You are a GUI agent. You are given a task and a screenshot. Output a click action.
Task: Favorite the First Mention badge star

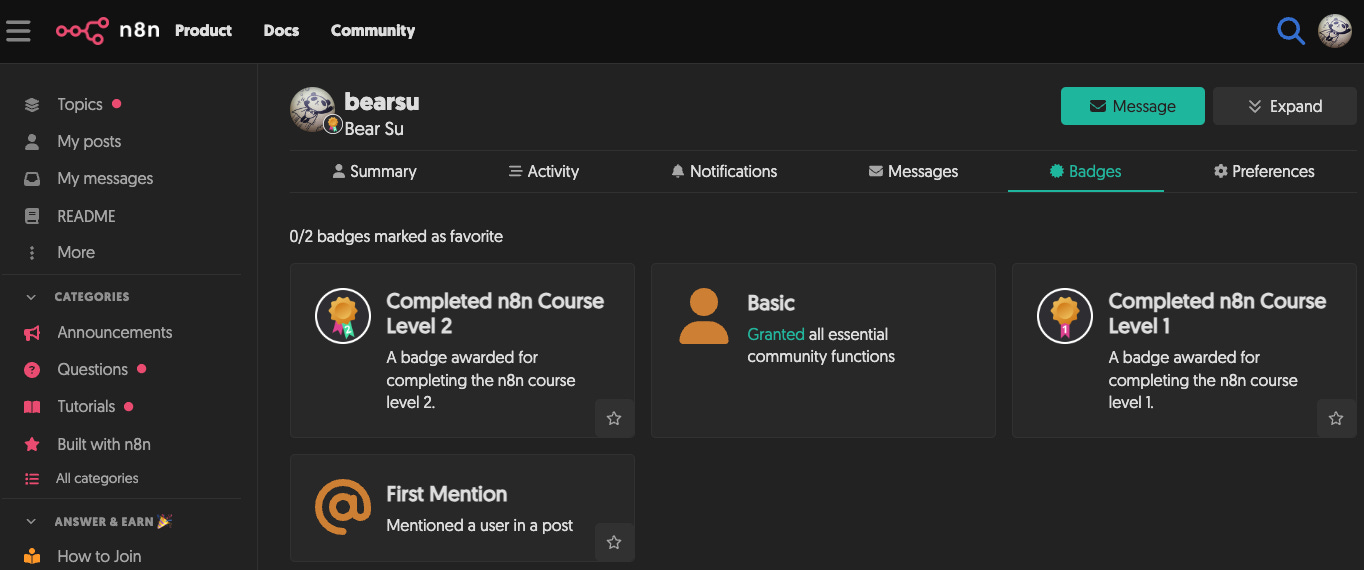click(614, 542)
